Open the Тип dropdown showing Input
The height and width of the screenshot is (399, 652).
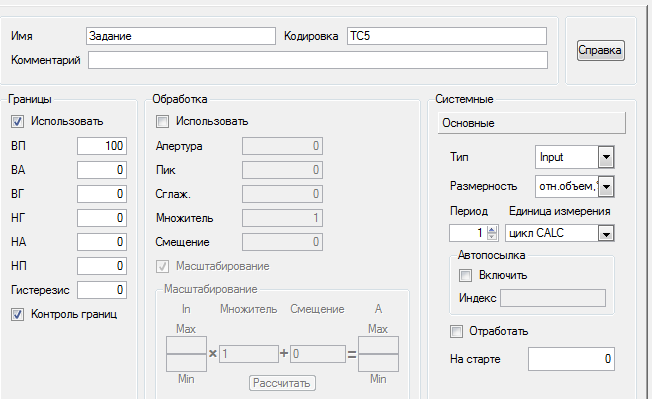[x=606, y=157]
